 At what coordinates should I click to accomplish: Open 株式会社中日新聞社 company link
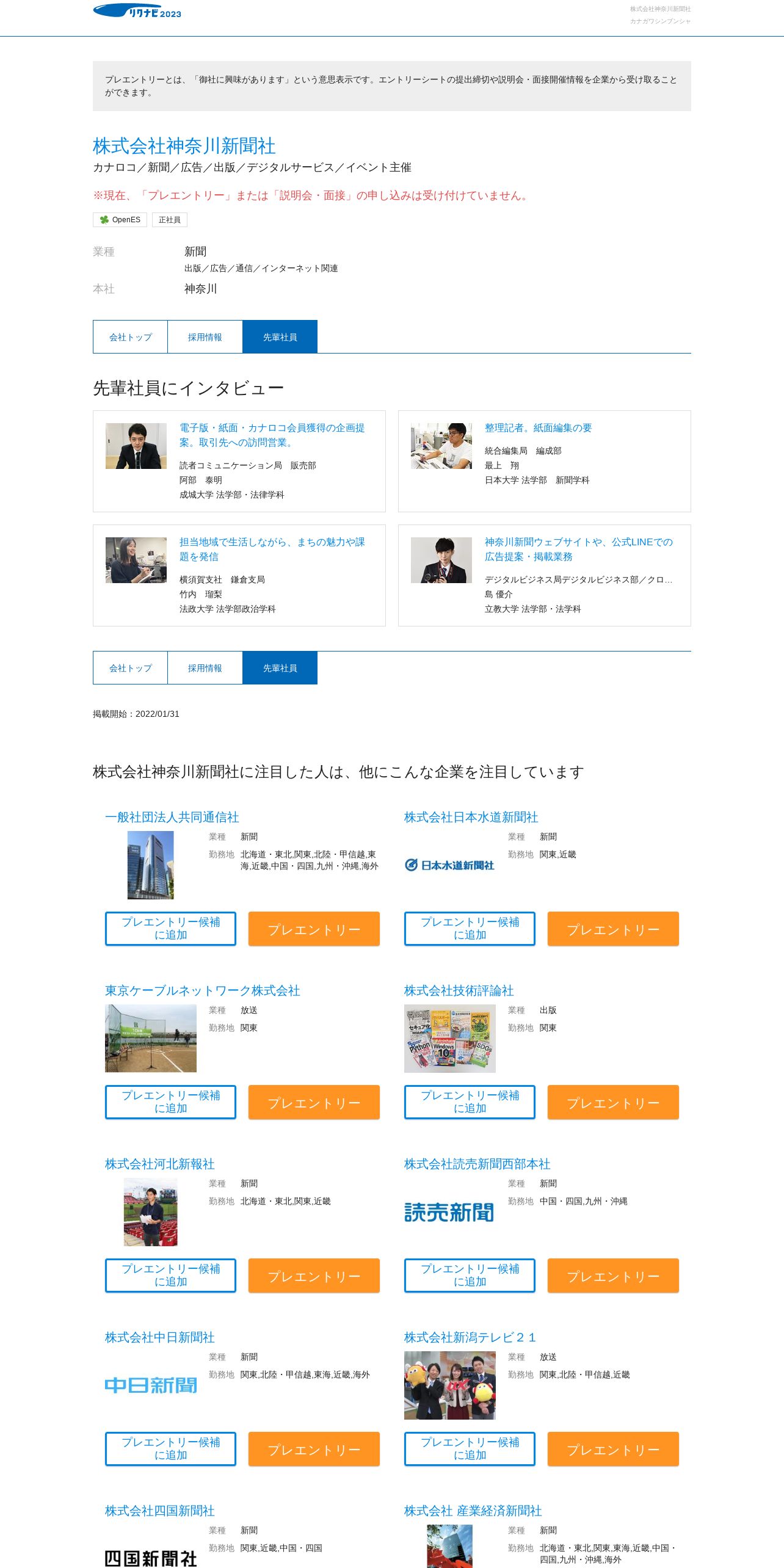coord(160,1337)
